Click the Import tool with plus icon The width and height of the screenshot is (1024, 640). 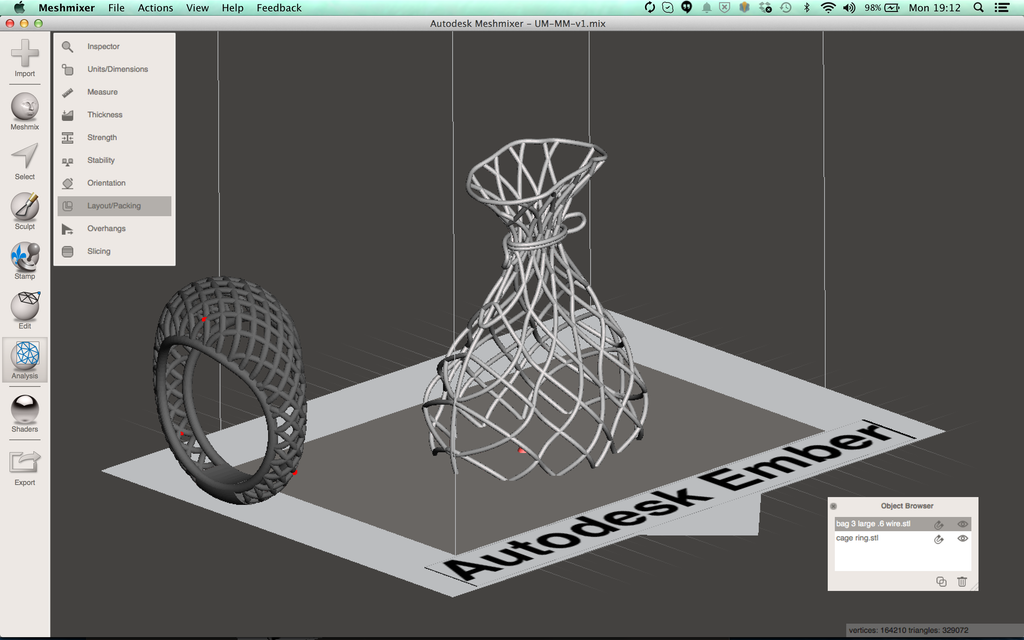point(25,58)
